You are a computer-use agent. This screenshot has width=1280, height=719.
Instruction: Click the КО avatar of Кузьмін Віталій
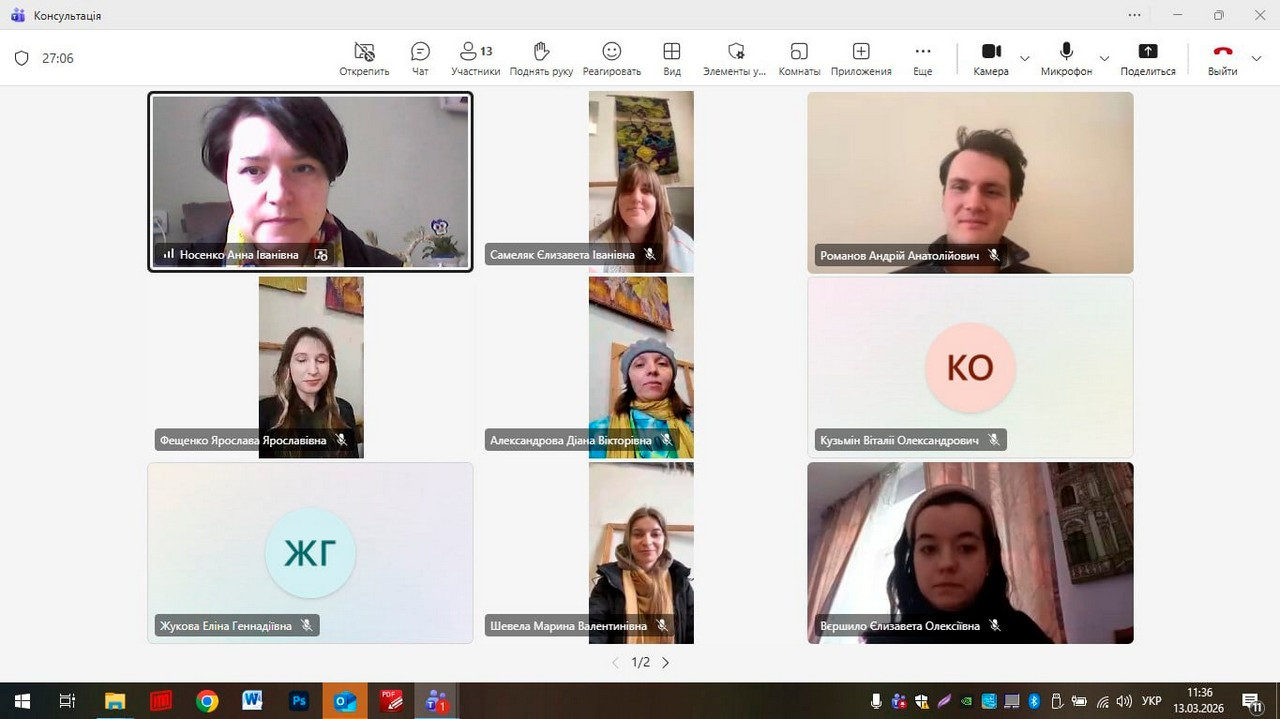pyautogui.click(x=970, y=368)
